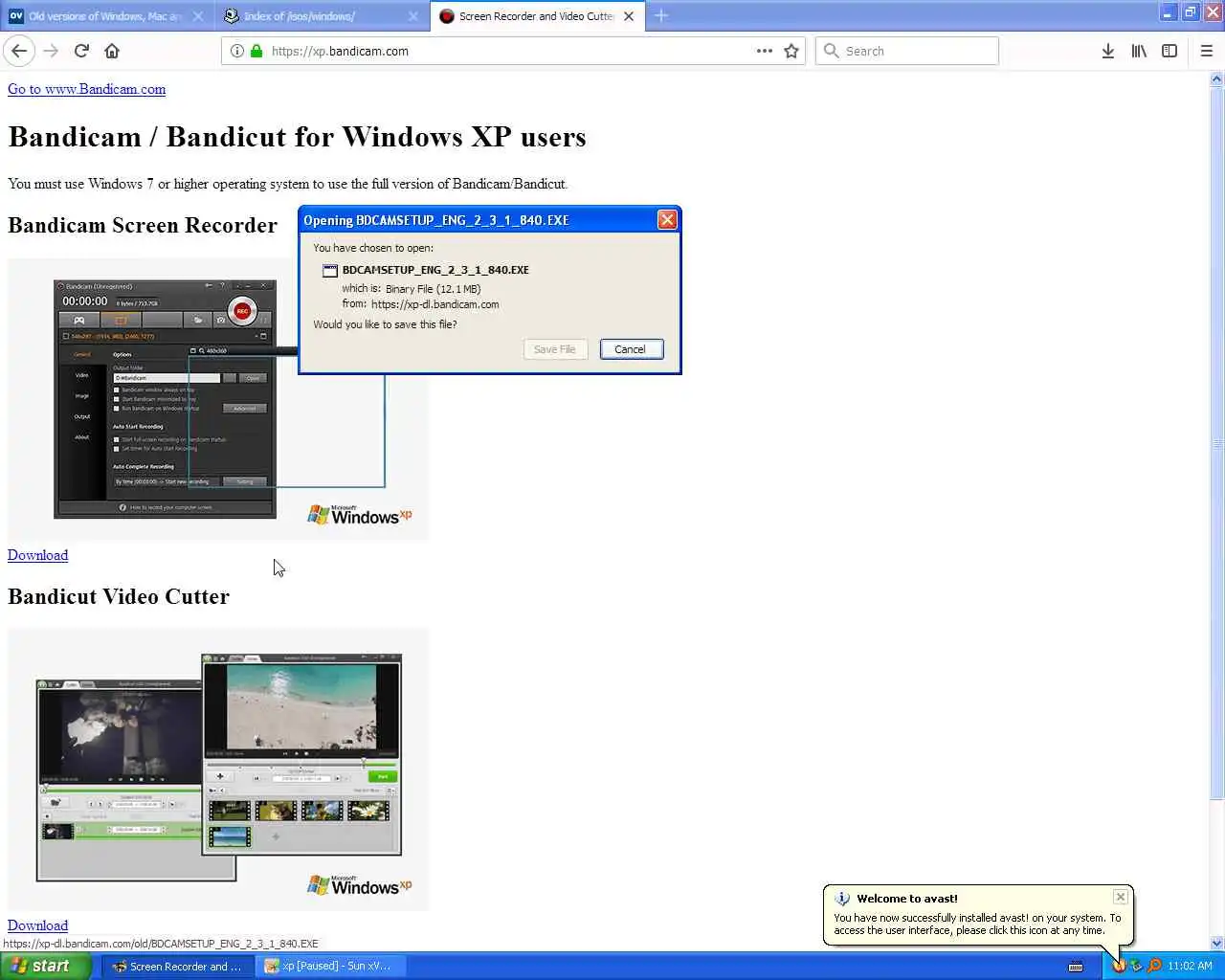The width and height of the screenshot is (1225, 980).
Task: Click the page scrollbar up arrow
Action: pyautogui.click(x=1217, y=80)
